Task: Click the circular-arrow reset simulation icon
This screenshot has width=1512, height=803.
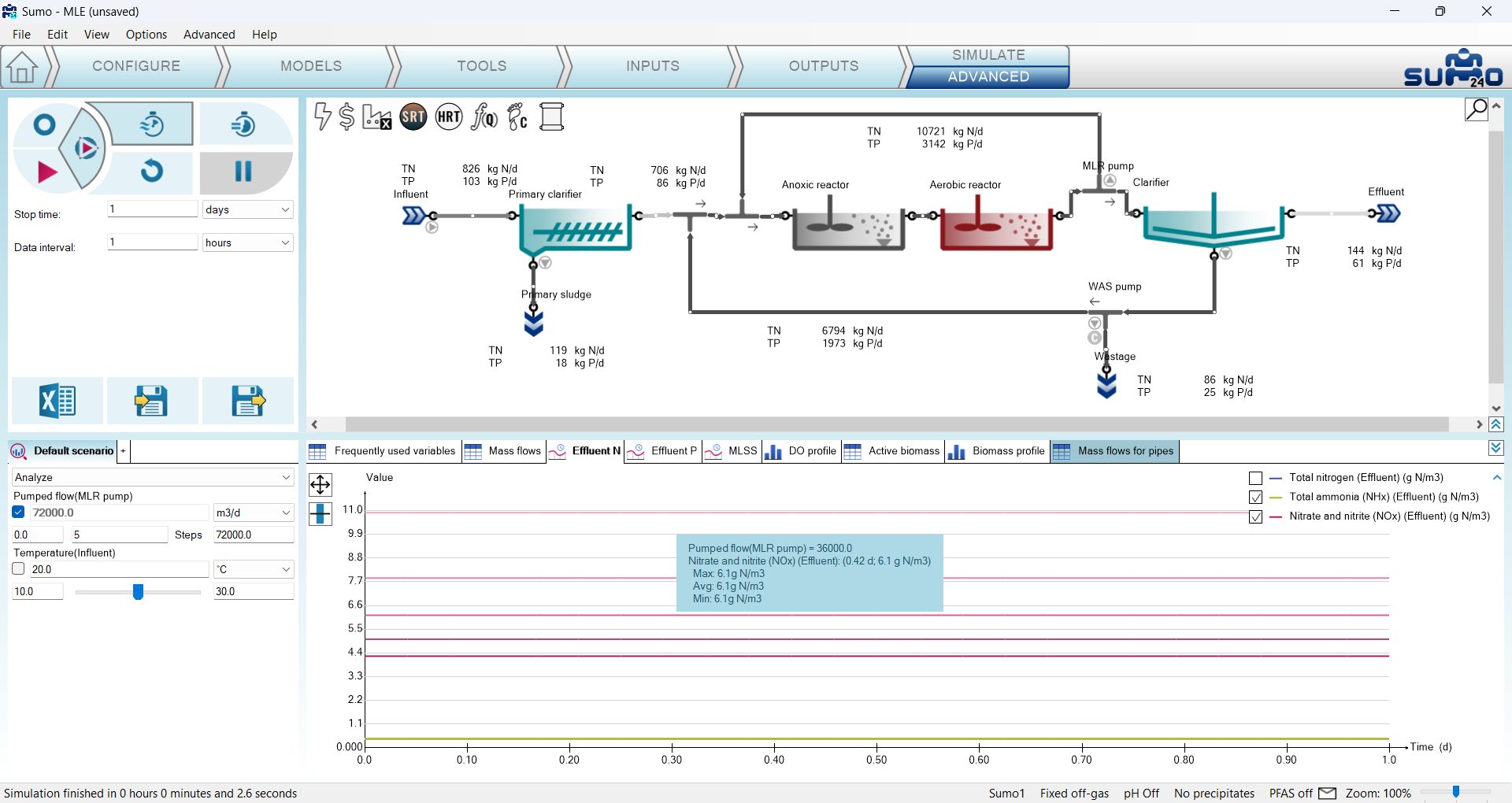Action: 152,171
